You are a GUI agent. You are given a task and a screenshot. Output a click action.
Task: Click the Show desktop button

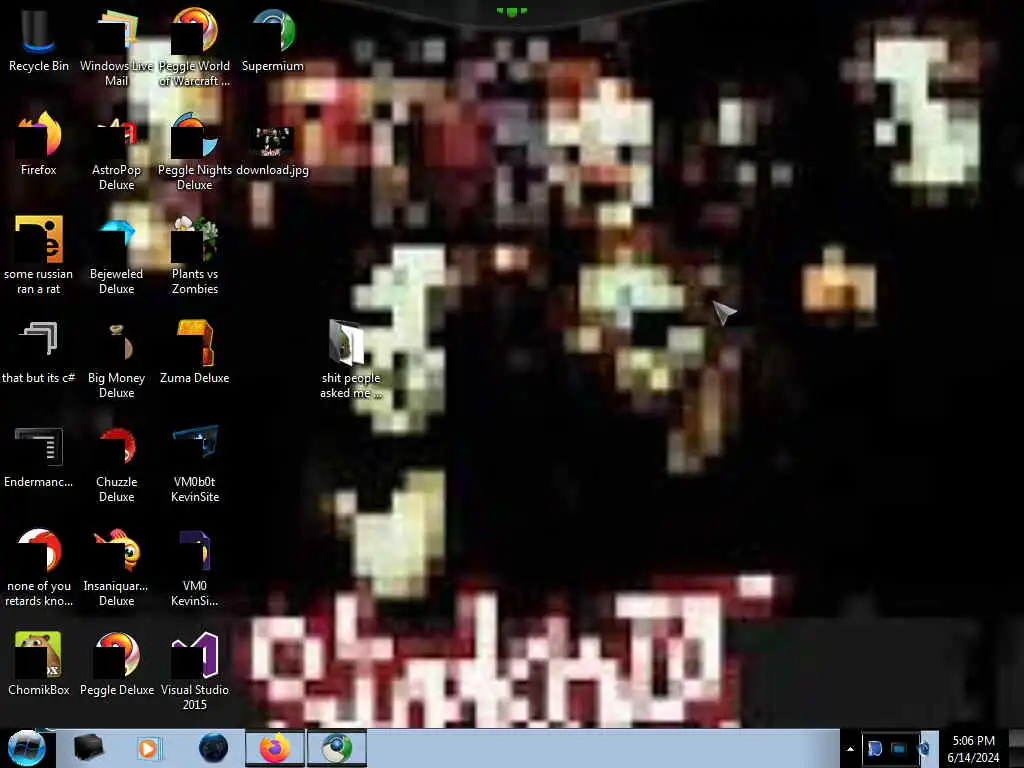[1016, 748]
